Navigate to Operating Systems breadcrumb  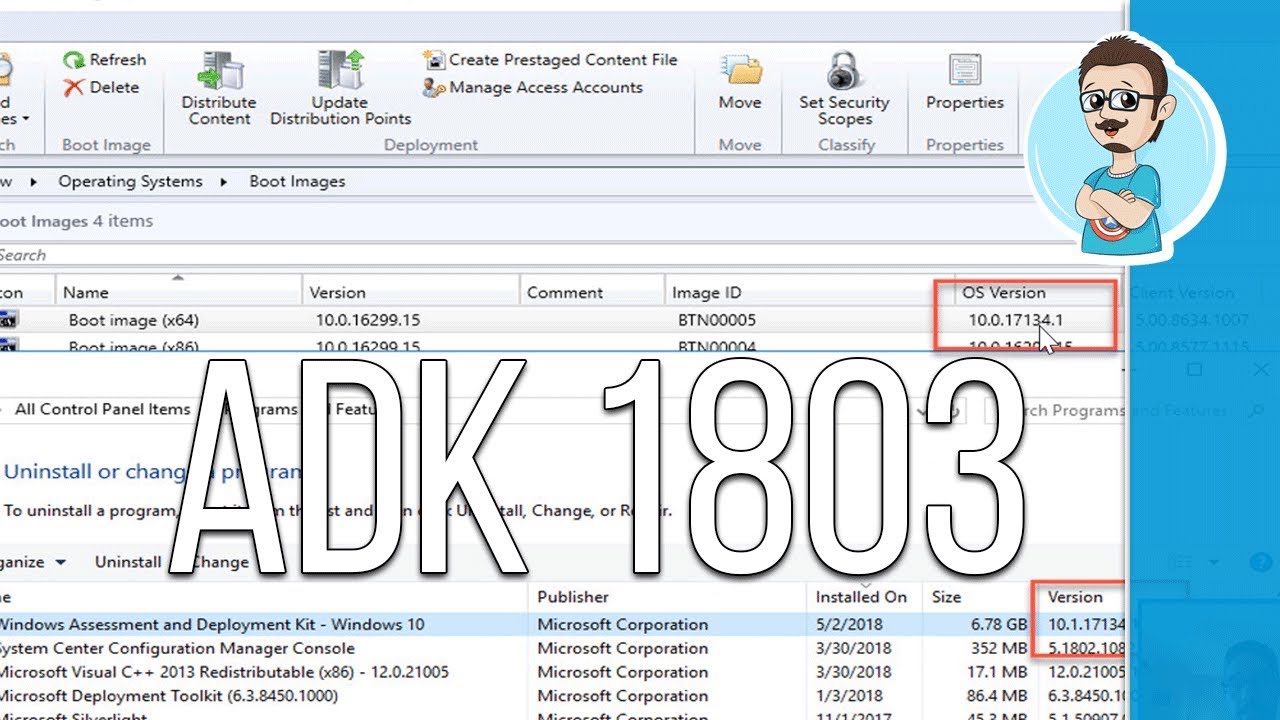pyautogui.click(x=130, y=181)
